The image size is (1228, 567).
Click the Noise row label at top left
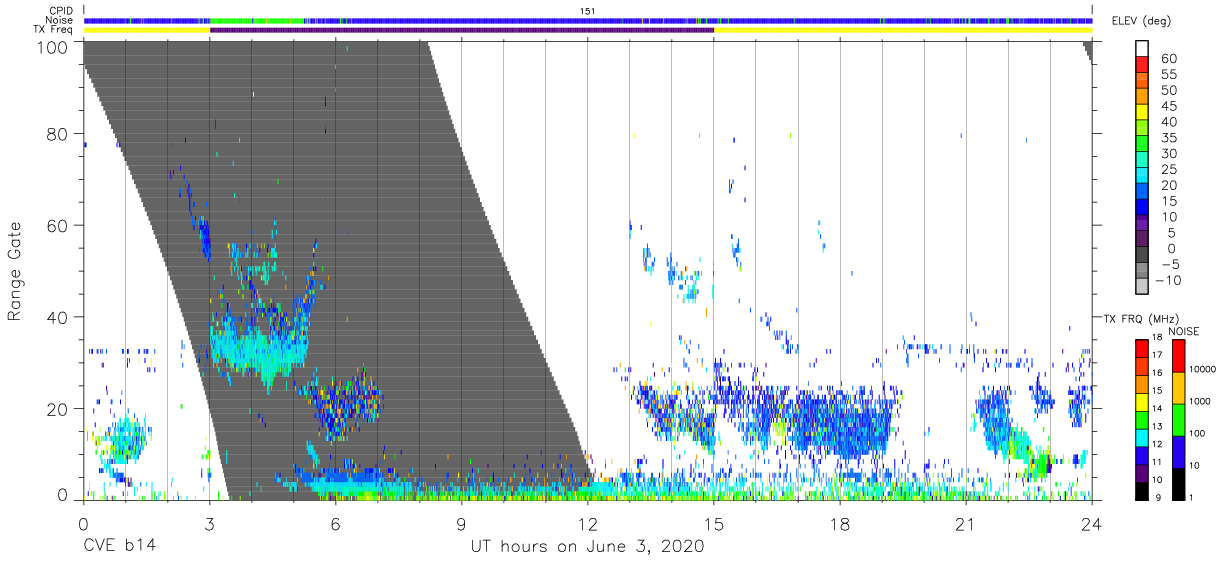point(61,20)
